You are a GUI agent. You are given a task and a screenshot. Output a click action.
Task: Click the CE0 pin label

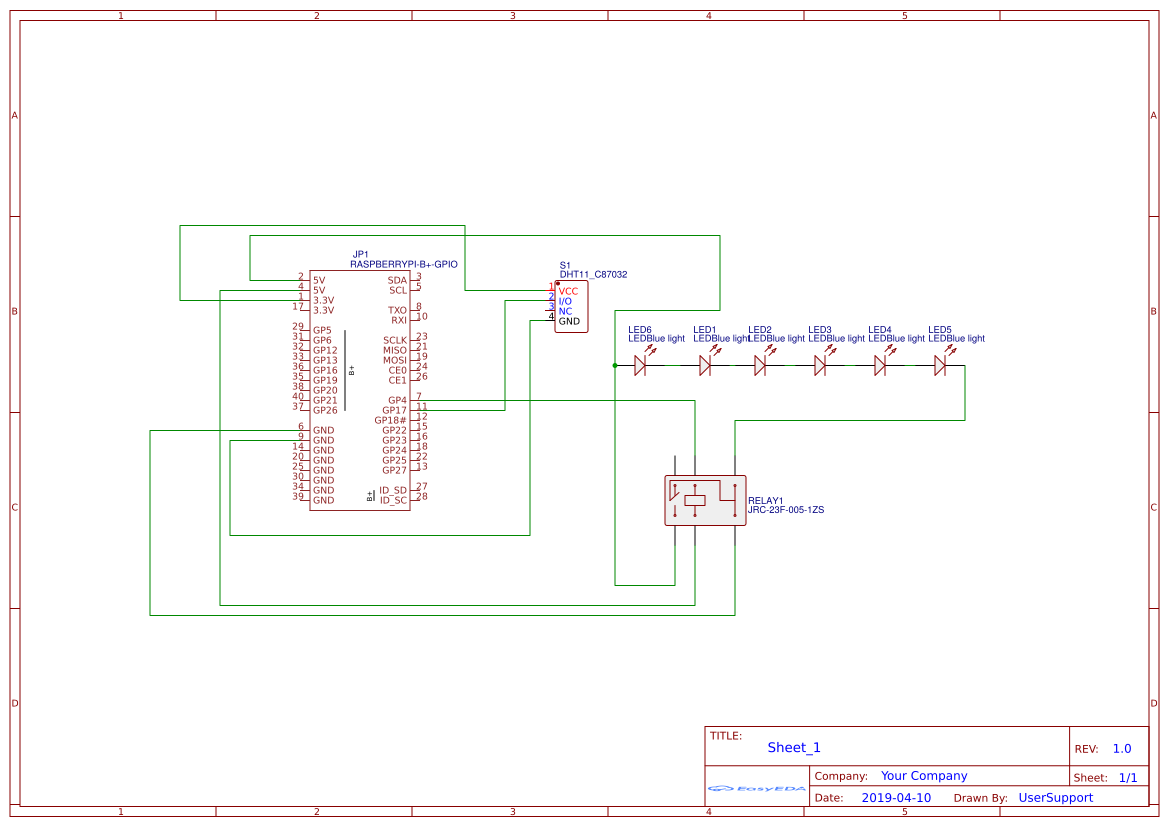398,371
